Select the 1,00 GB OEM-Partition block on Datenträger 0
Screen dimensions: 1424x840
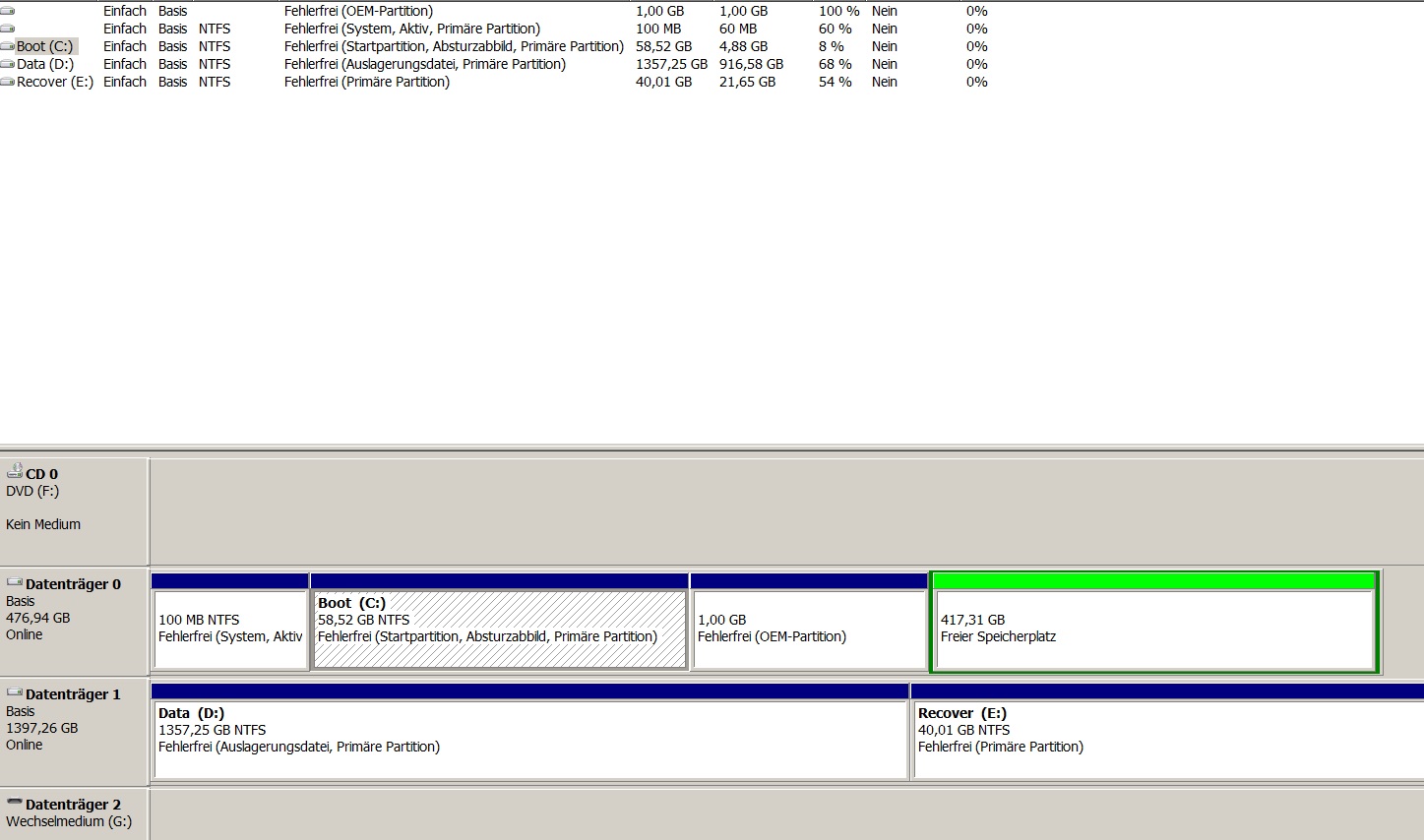coord(809,630)
